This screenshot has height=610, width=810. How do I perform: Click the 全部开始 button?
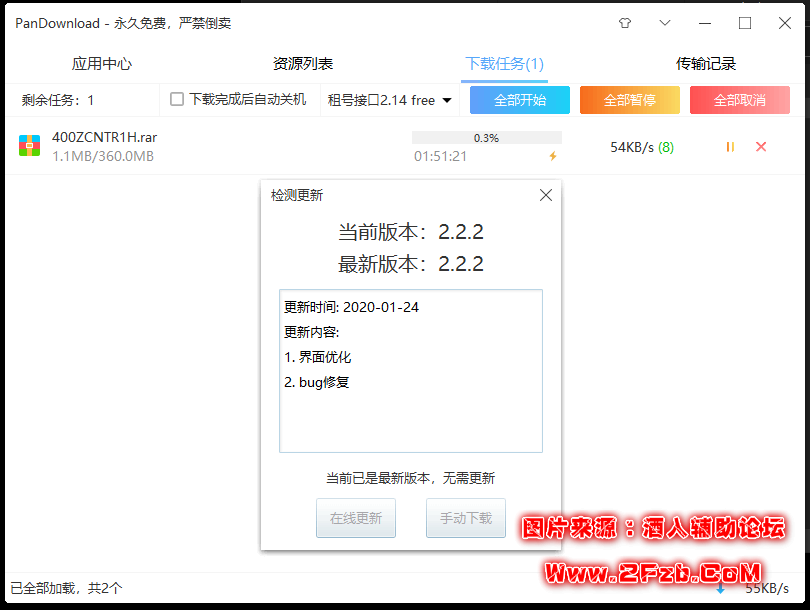[520, 100]
